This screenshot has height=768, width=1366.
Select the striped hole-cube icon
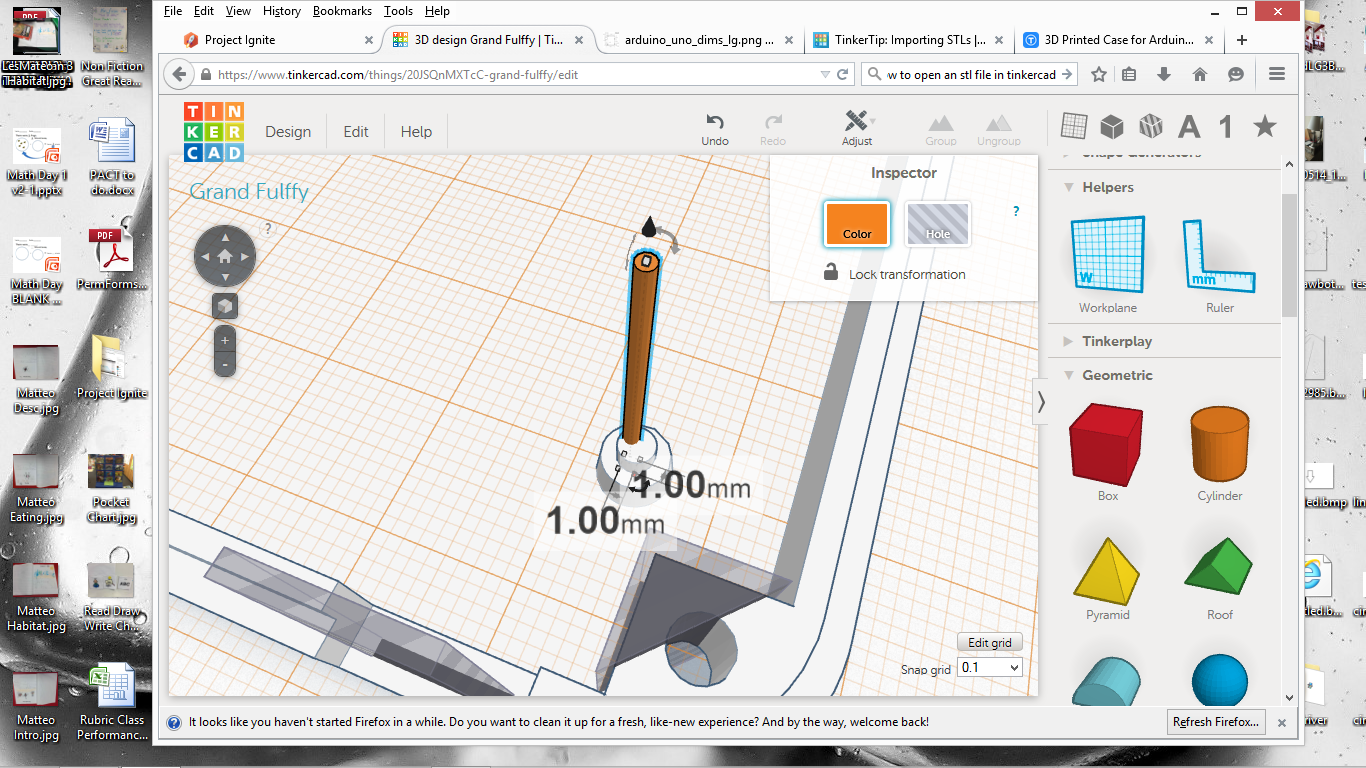tap(1151, 126)
